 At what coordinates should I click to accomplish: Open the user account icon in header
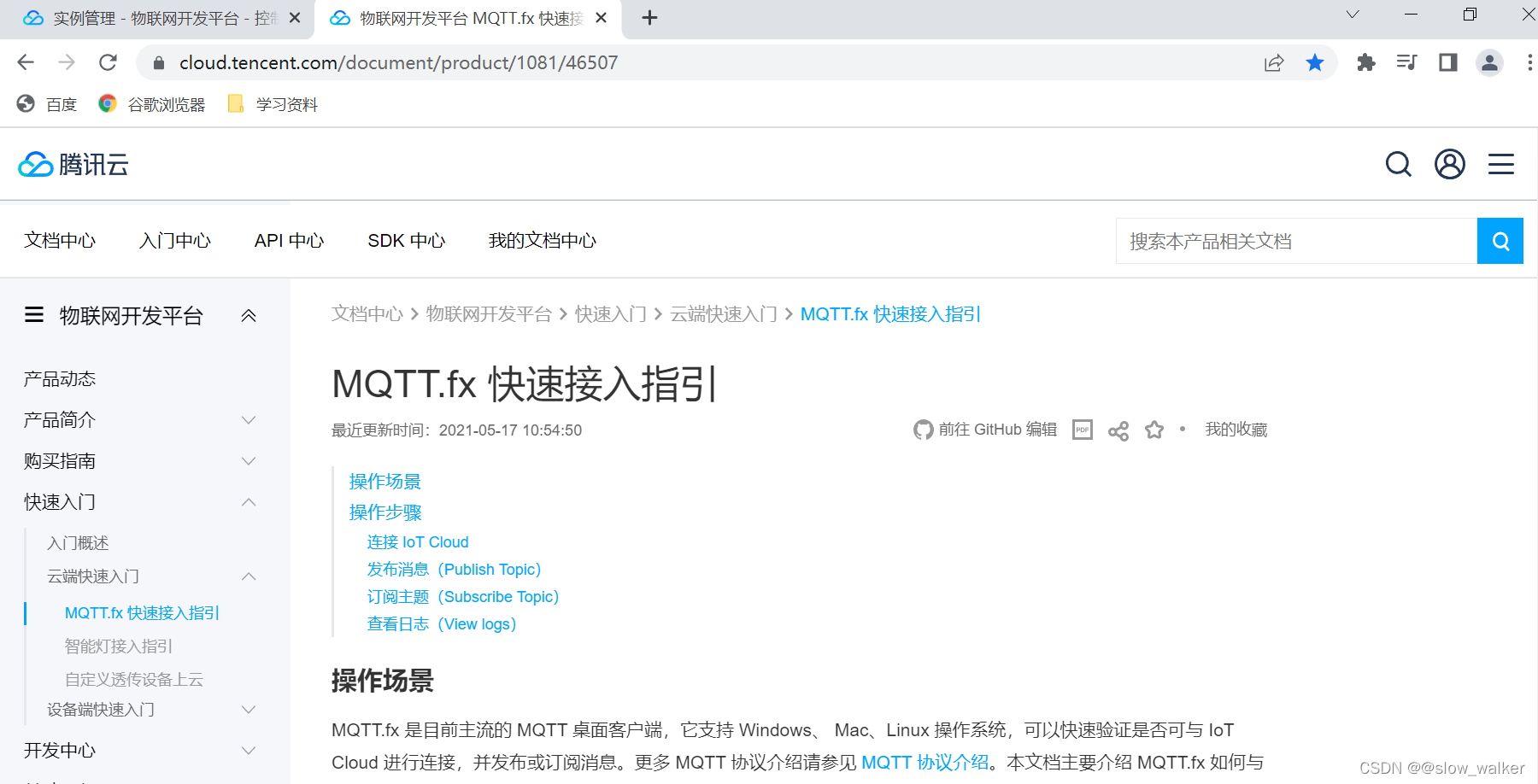[x=1450, y=164]
